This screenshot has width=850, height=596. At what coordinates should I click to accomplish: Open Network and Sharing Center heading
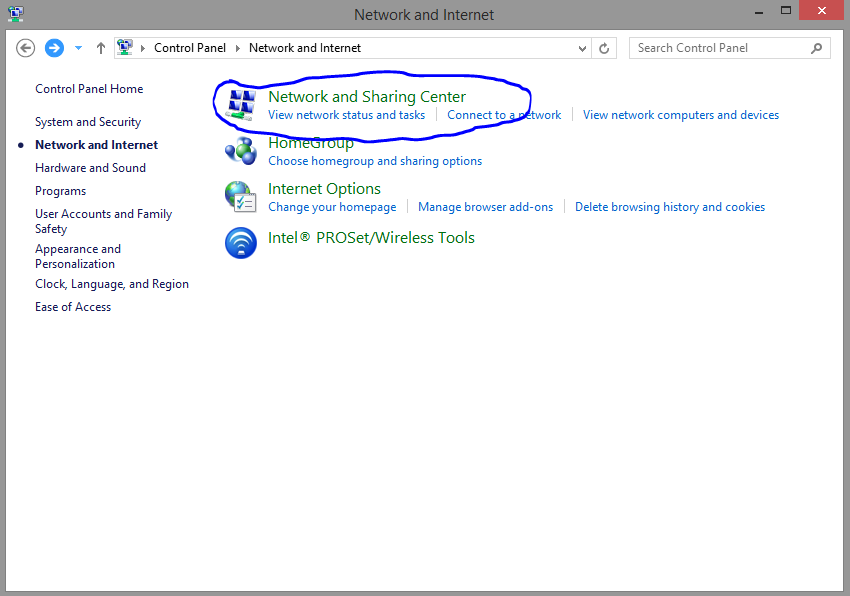(367, 97)
